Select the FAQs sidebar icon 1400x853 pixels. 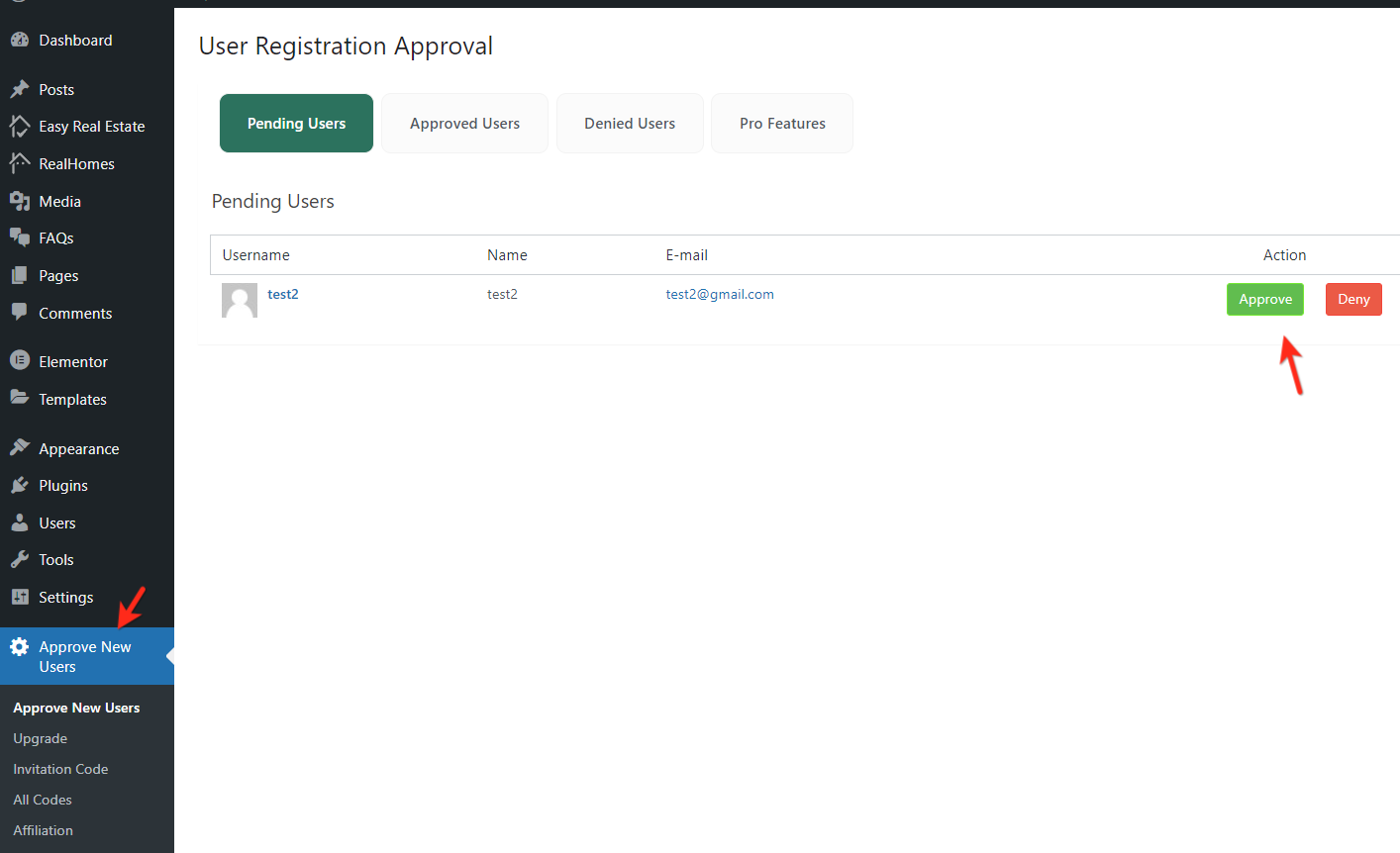click(21, 237)
